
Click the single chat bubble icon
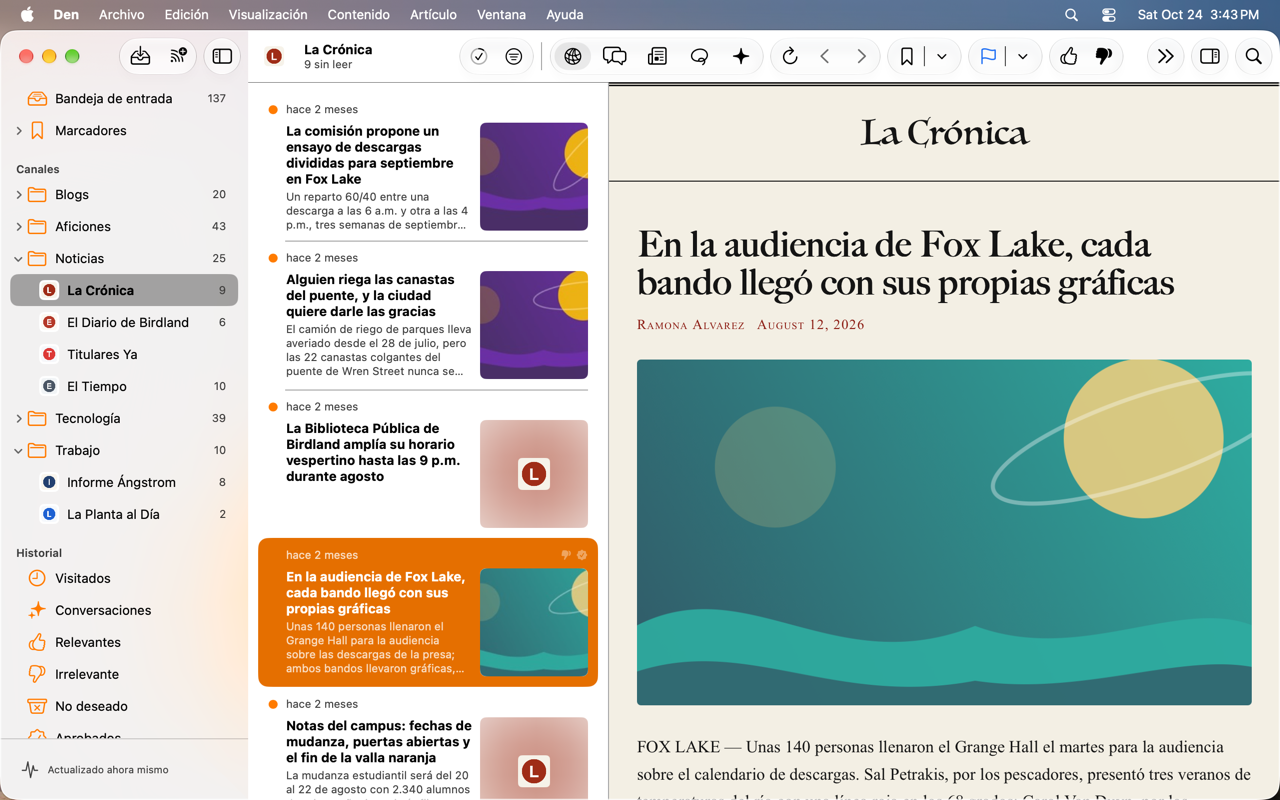click(x=699, y=57)
